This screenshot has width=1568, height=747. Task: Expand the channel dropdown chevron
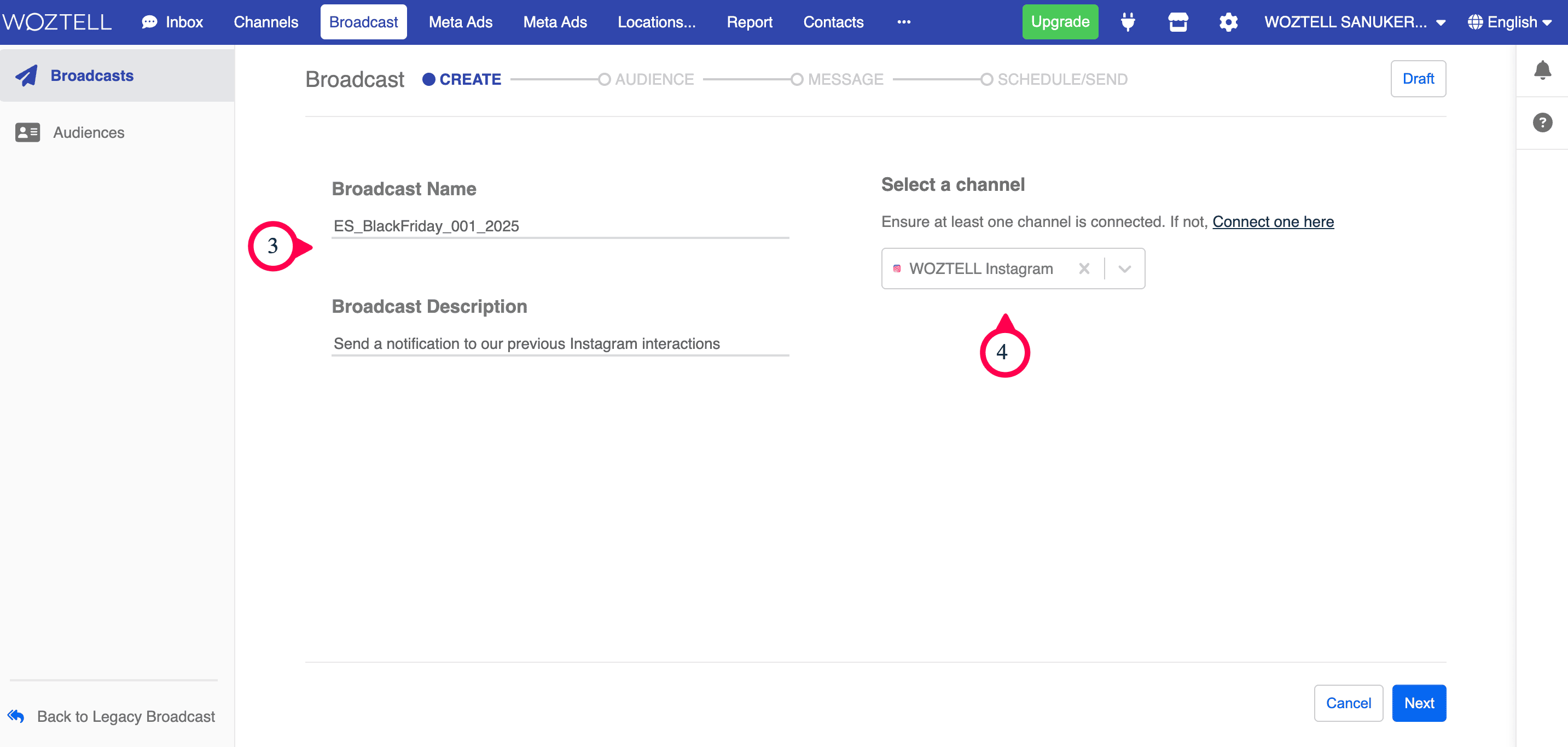(x=1124, y=269)
